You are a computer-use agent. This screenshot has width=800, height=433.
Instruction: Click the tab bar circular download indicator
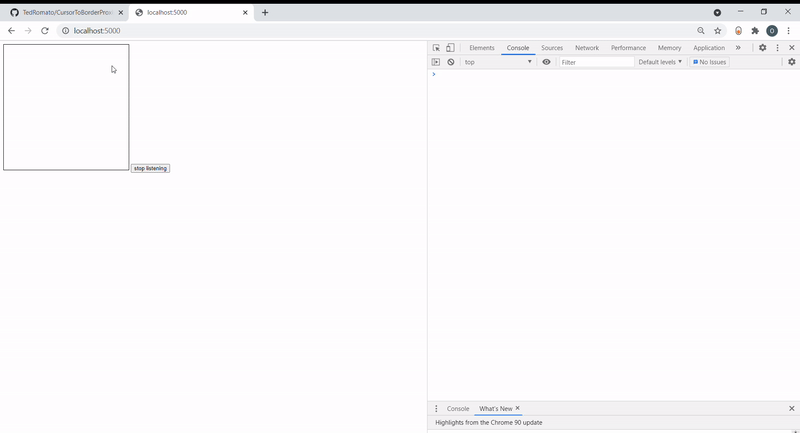717,13
